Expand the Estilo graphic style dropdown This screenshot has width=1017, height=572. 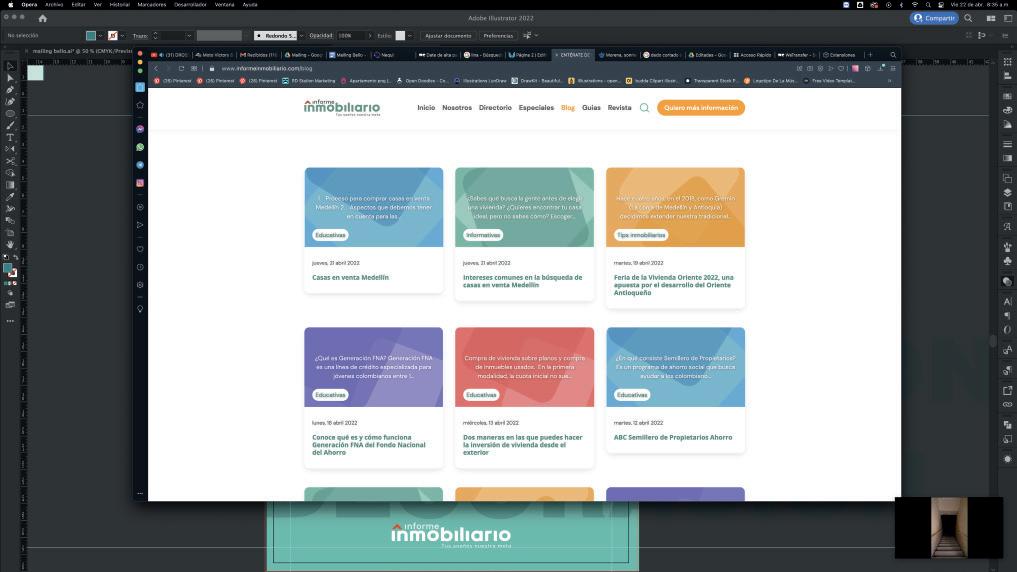point(409,36)
